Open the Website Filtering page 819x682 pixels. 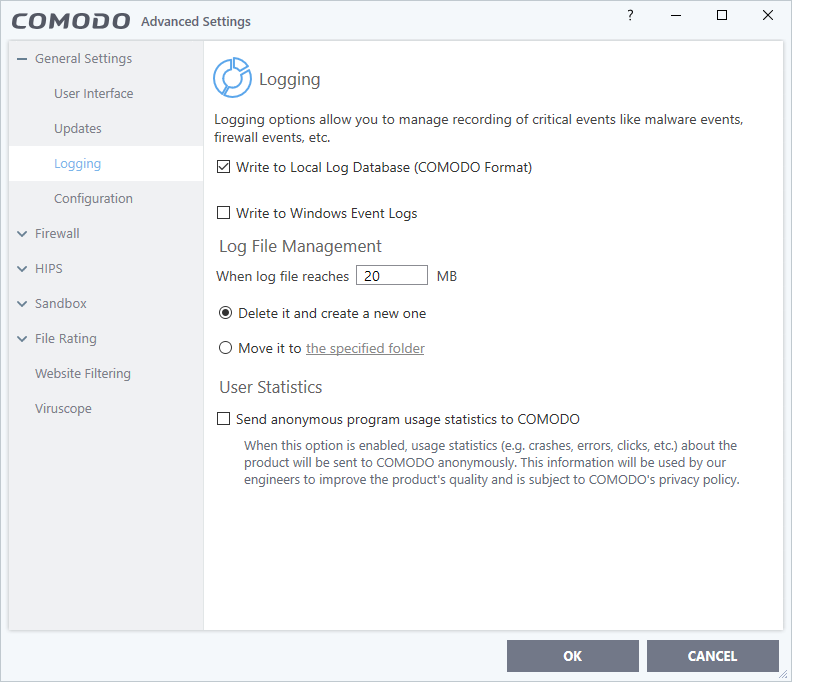(x=83, y=374)
